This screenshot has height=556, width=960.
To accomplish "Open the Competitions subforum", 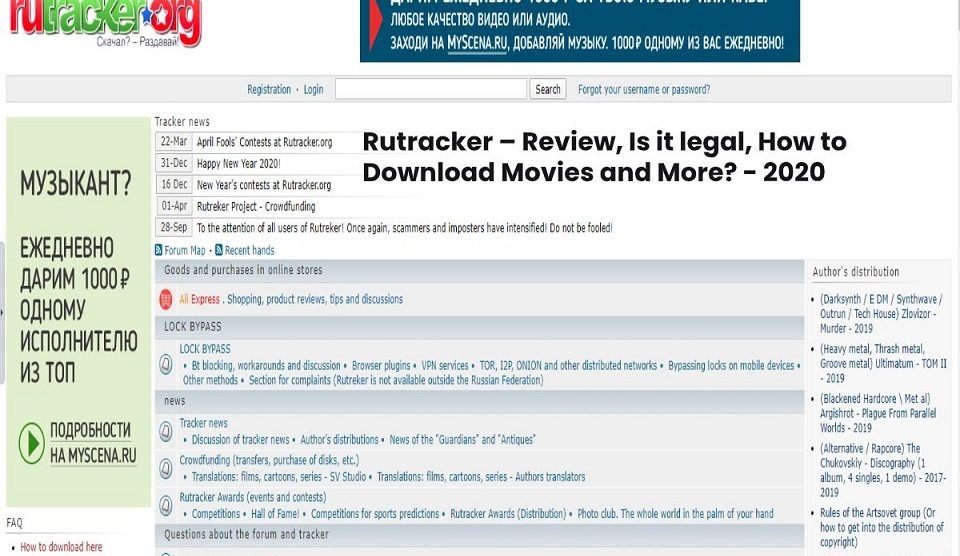I will coord(216,514).
